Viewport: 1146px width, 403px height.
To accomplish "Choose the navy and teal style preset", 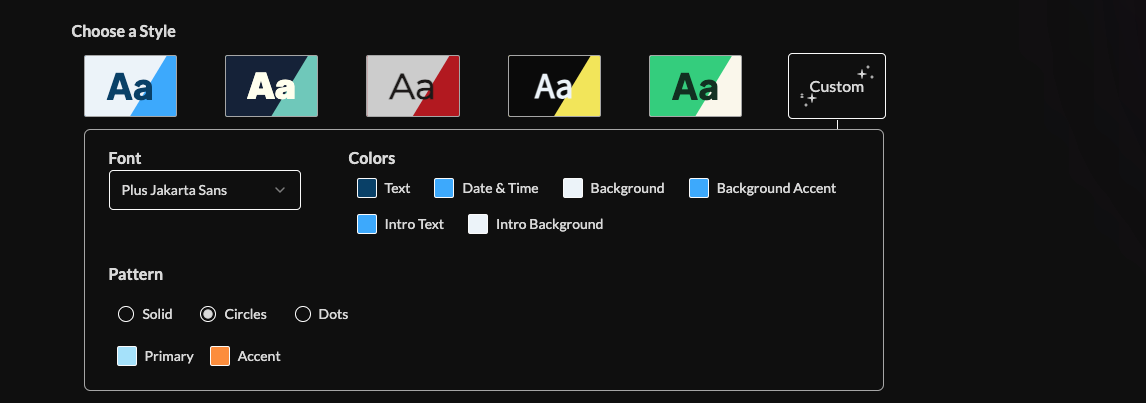I will [272, 86].
